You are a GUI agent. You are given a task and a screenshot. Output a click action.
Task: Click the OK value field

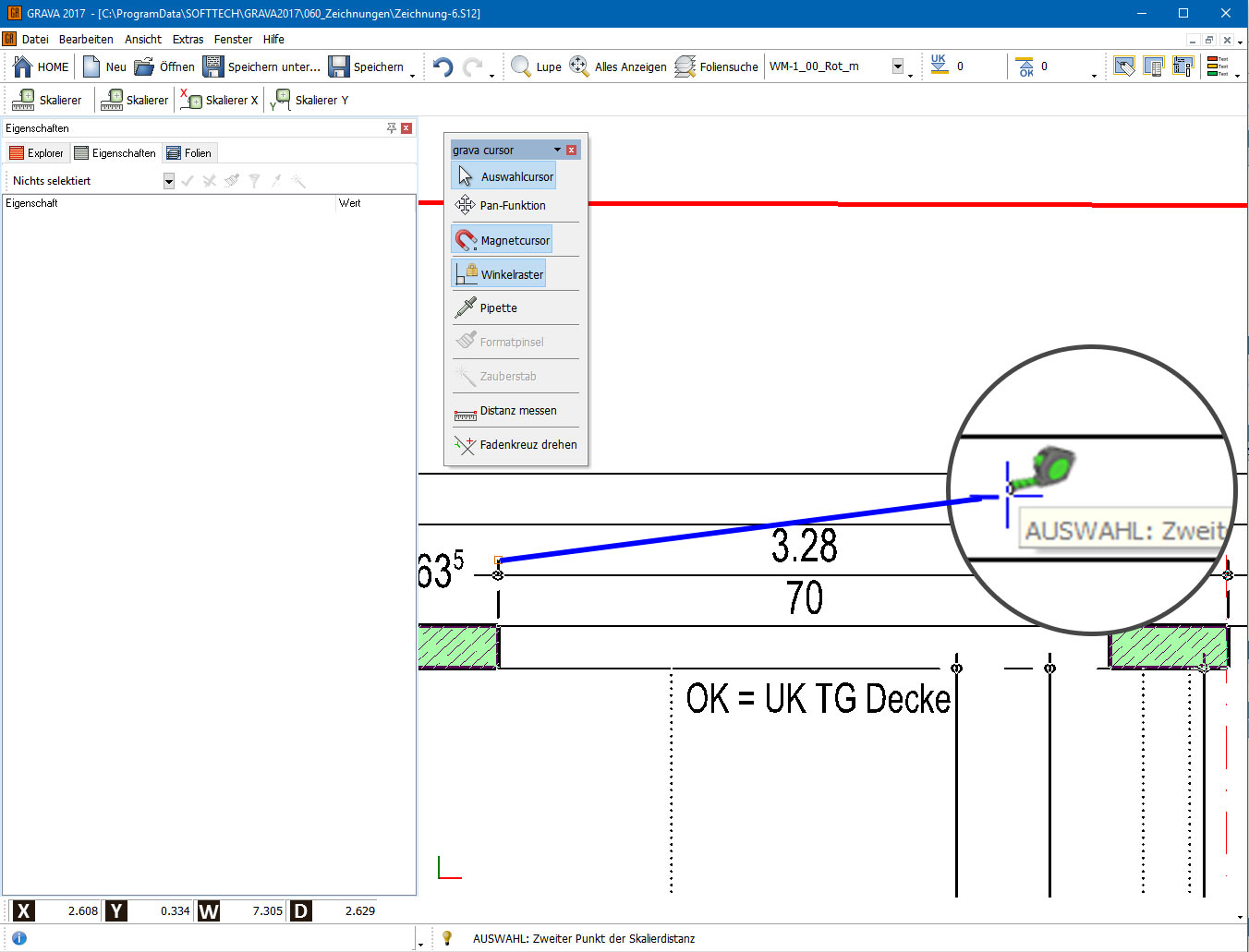pos(1064,66)
